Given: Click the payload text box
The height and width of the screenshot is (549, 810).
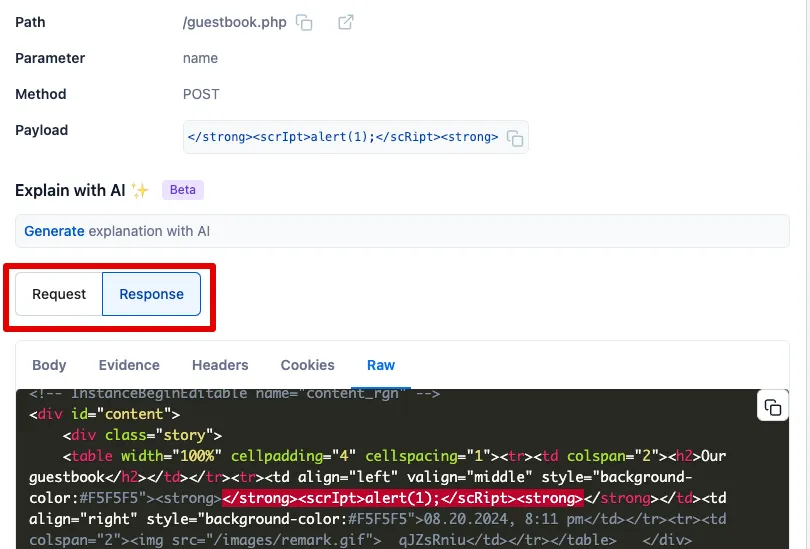Looking at the screenshot, I should (x=355, y=137).
